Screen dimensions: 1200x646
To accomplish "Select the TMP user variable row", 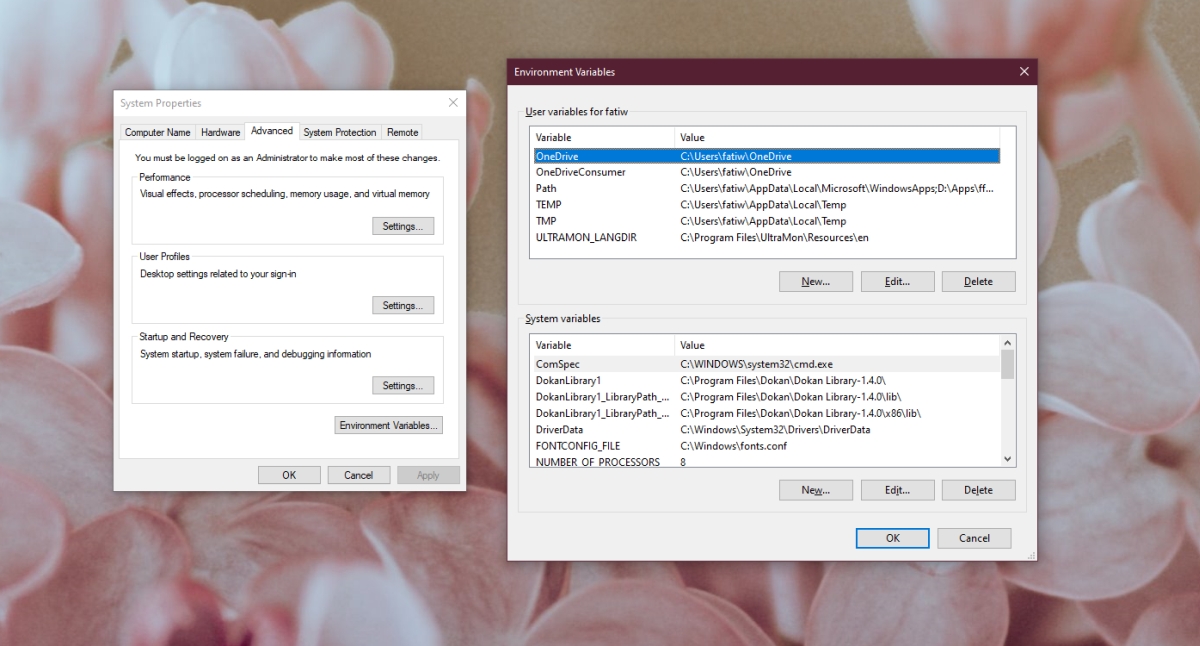I will tap(766, 221).
